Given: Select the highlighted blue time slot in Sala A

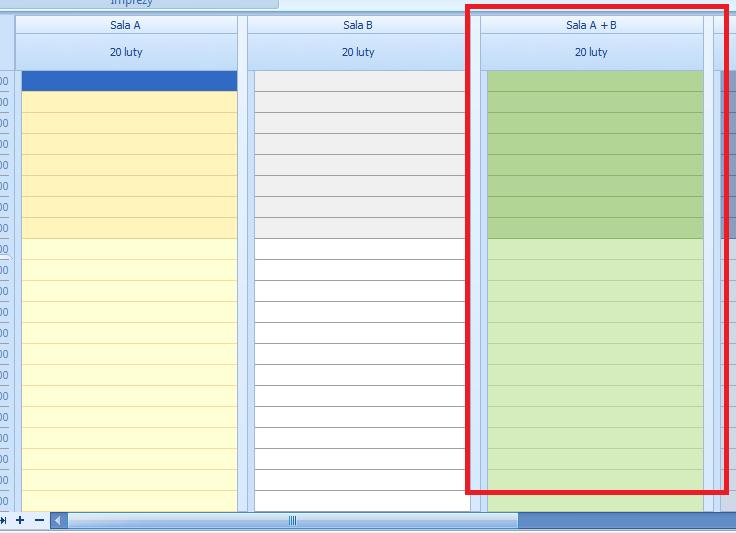Looking at the screenshot, I should [x=130, y=81].
